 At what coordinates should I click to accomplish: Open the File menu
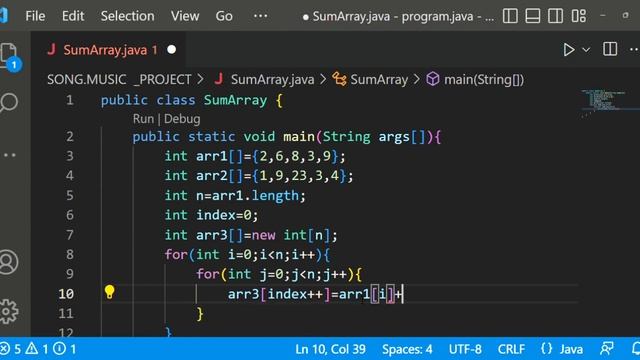point(35,16)
